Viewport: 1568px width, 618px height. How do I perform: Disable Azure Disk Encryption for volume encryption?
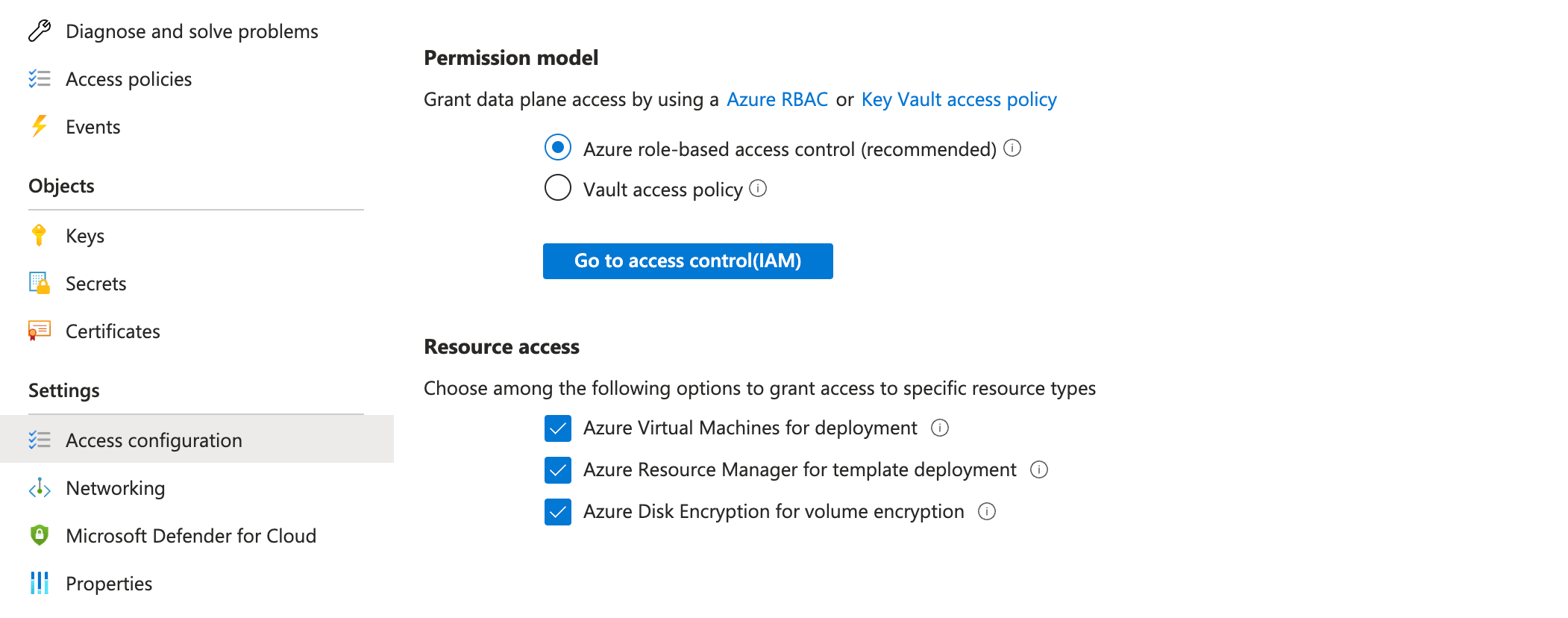coord(558,512)
